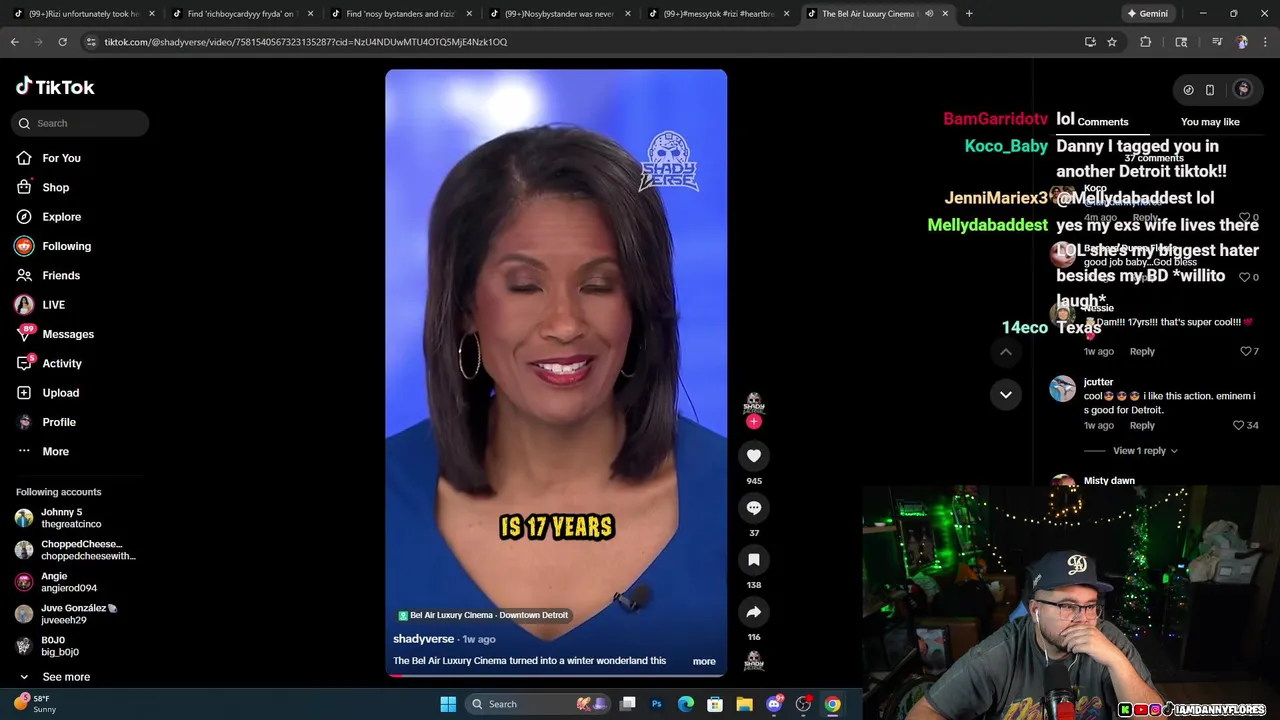Open the Chrome extensions puzzle icon

[x=1146, y=42]
